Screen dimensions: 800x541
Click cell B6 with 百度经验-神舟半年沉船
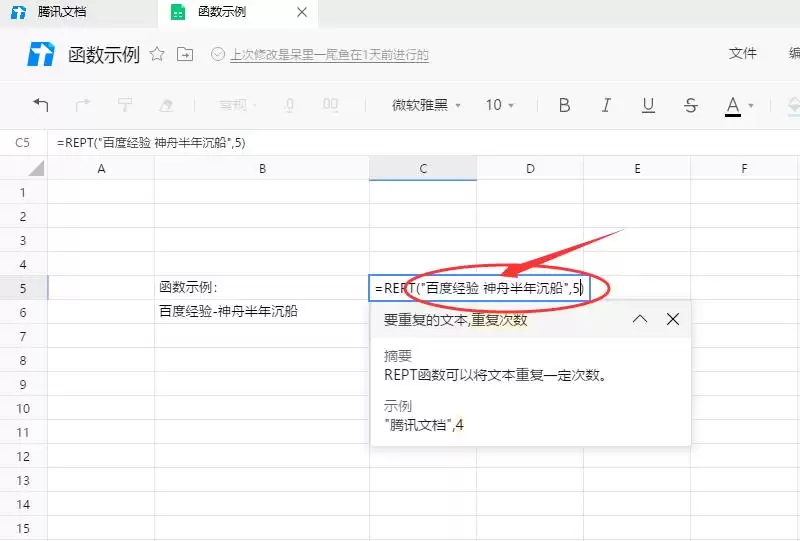click(261, 311)
